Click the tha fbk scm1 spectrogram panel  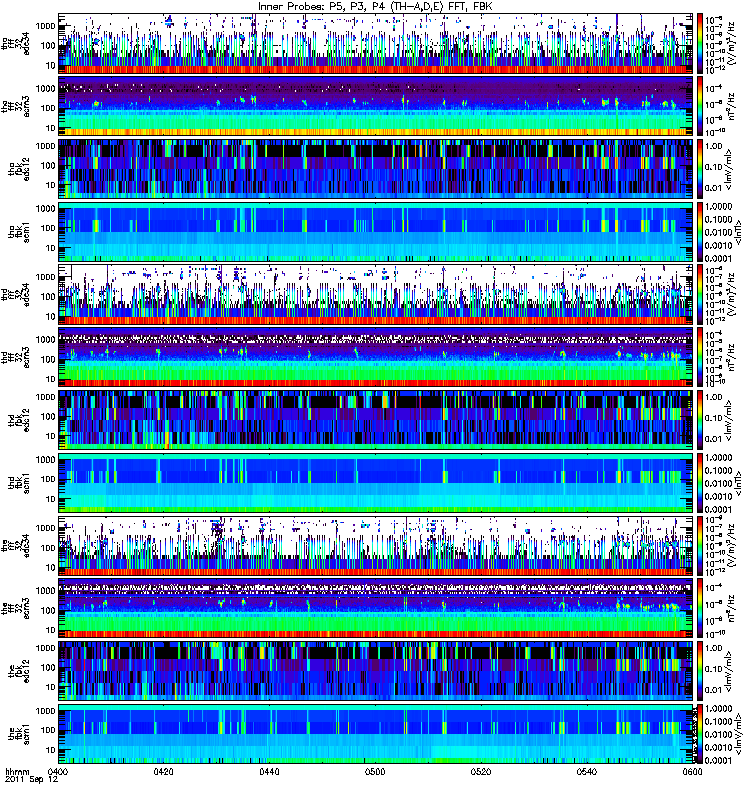tap(376, 232)
